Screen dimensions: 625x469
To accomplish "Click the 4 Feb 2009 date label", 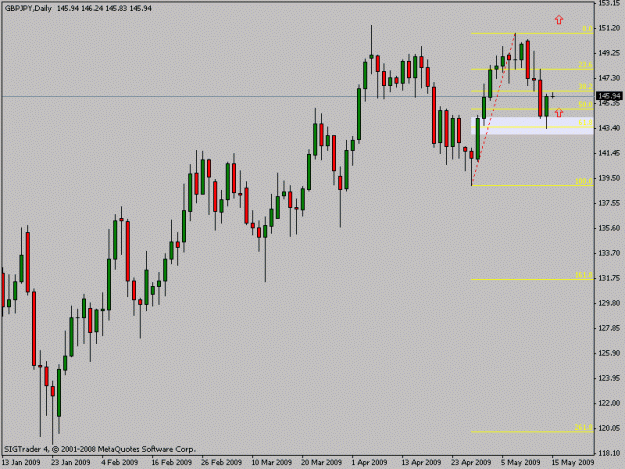I will pos(119,462).
